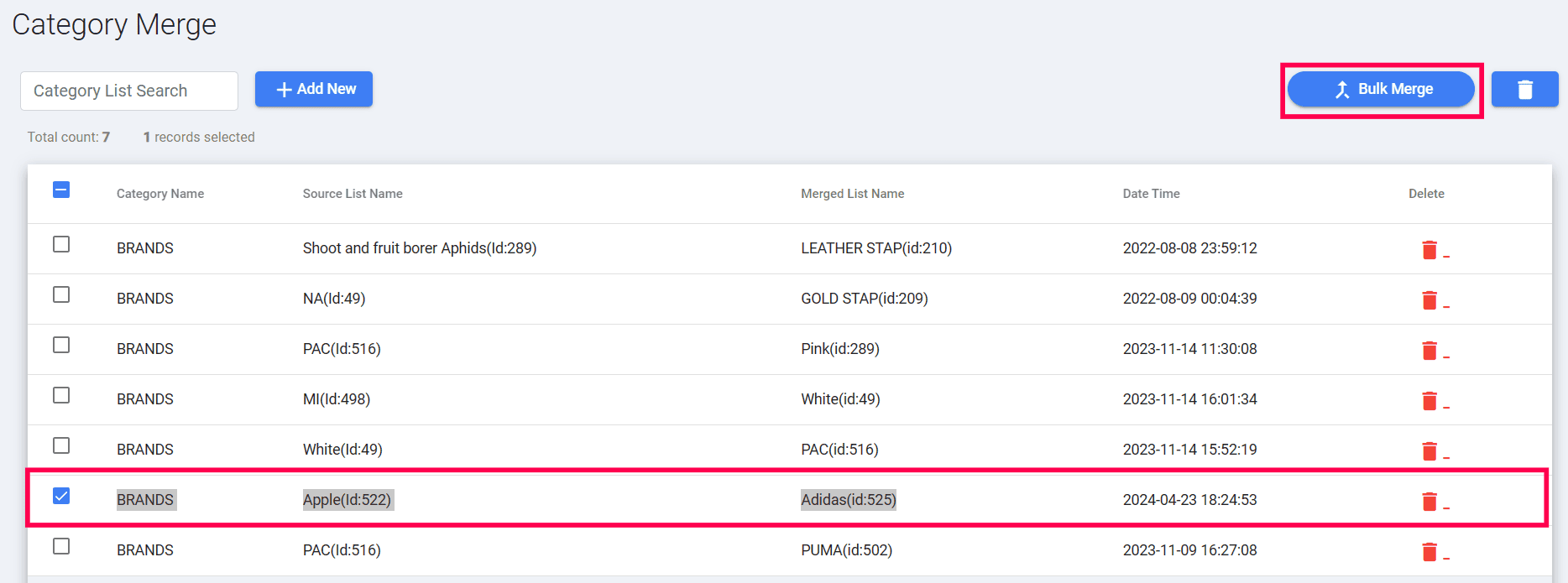Check the PAC to PUMA(id:502) row checkbox
Viewport: 1568px width, 583px height.
click(61, 546)
